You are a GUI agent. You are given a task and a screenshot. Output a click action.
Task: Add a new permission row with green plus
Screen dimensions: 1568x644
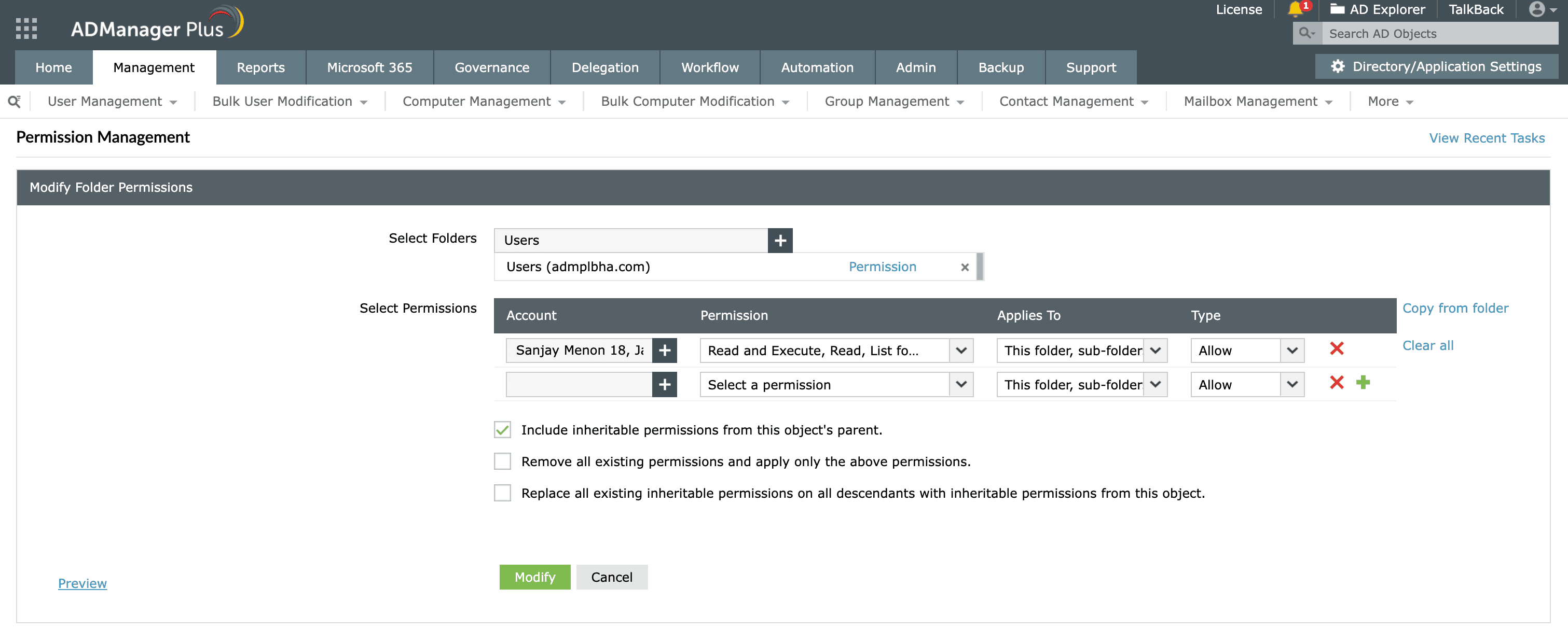[1363, 383]
